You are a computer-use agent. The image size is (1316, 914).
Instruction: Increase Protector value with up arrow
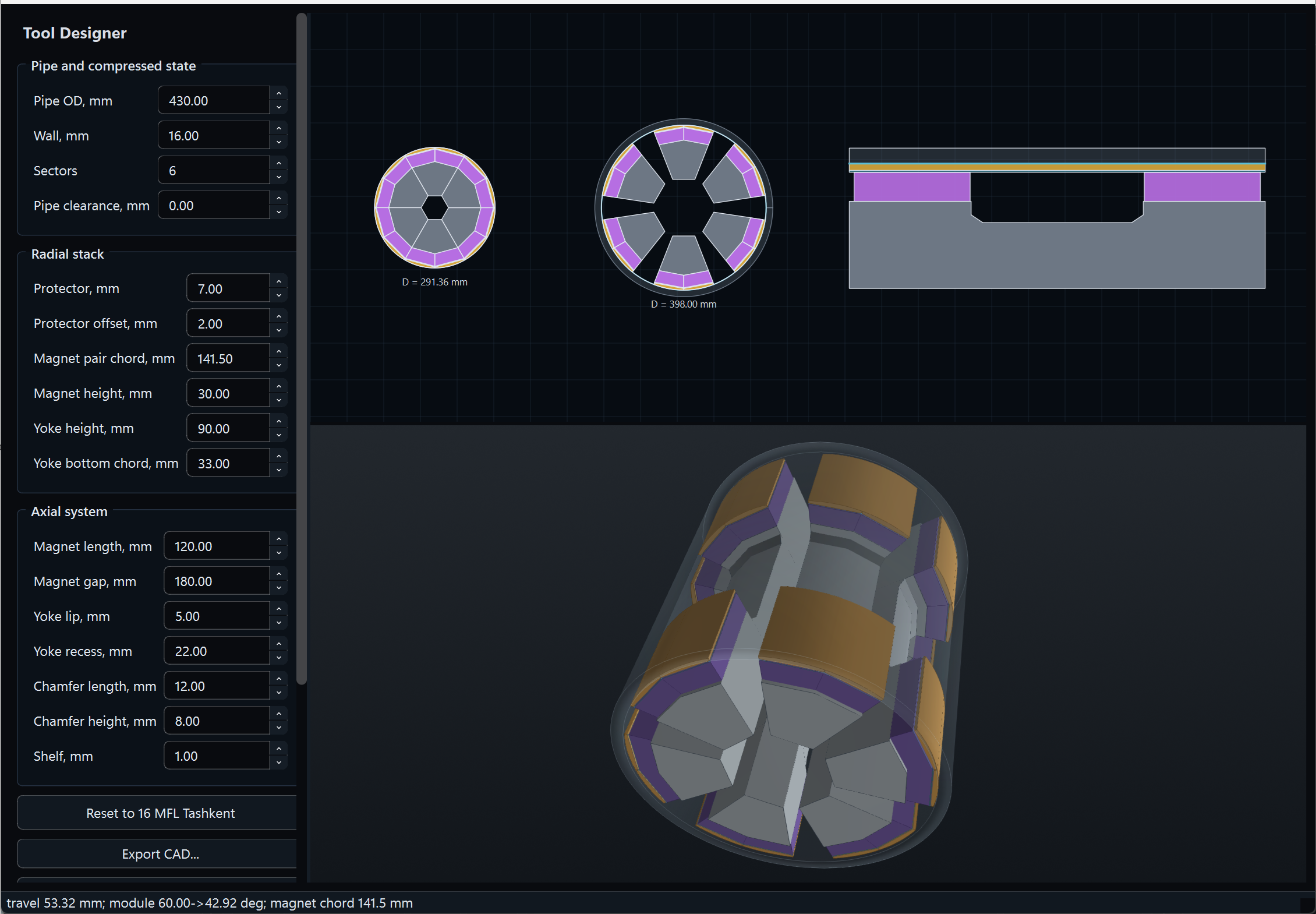point(279,281)
